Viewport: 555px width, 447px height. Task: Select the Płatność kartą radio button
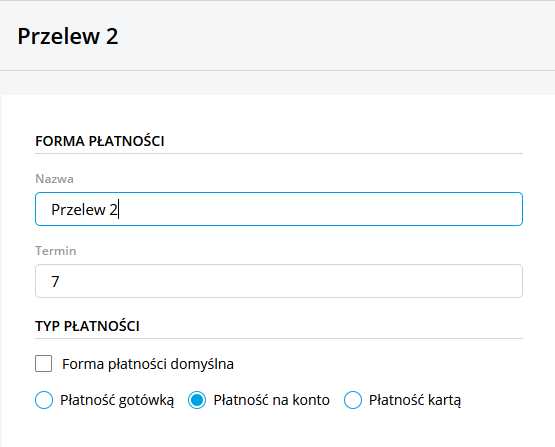(x=353, y=400)
